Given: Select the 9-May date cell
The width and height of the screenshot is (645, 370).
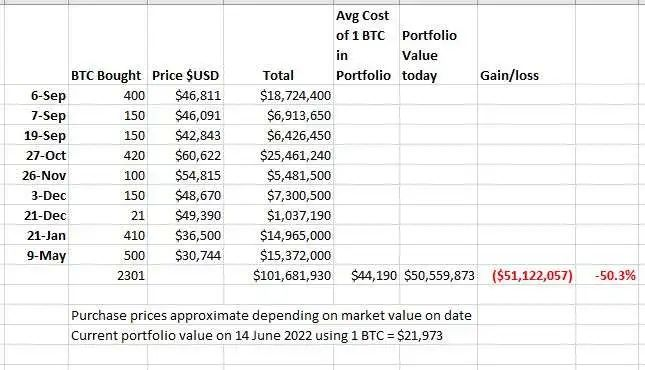Looking at the screenshot, I should pos(34,255).
